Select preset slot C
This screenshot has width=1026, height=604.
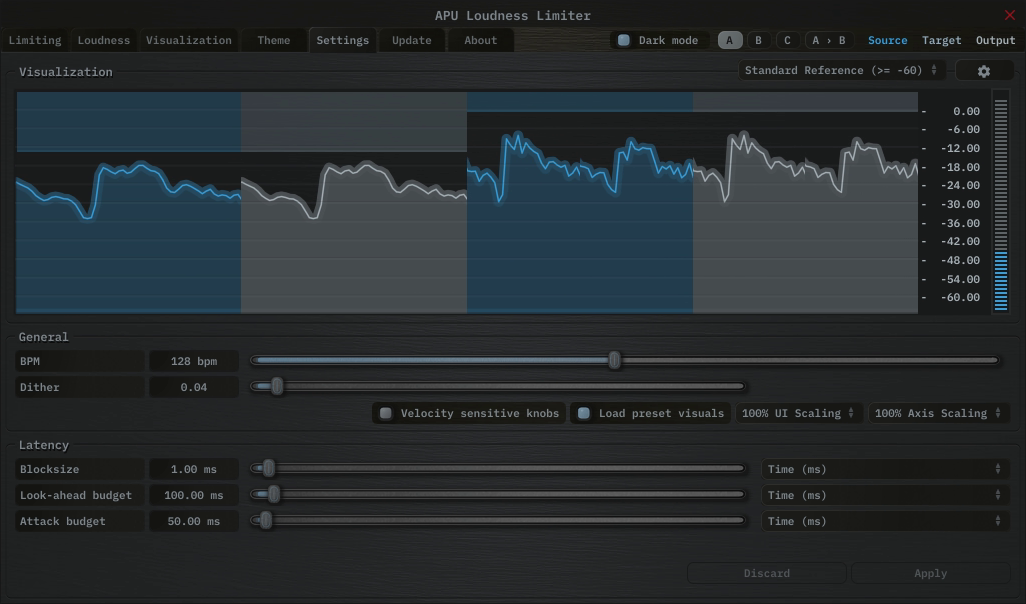787,41
